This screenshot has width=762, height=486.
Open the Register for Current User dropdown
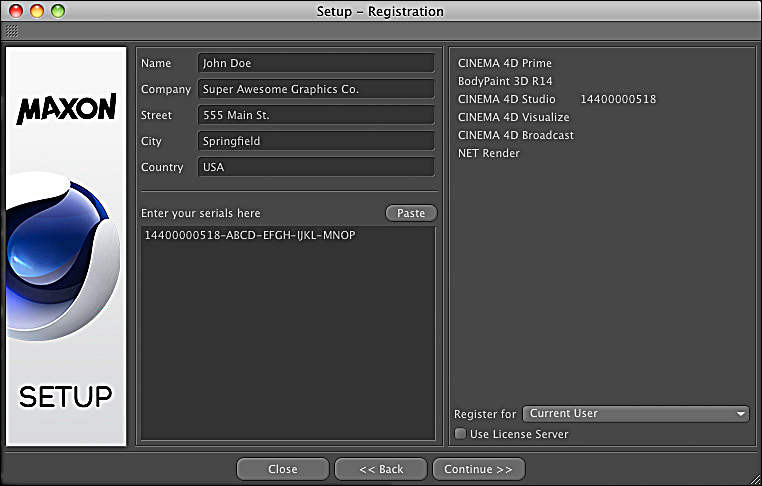click(636, 414)
